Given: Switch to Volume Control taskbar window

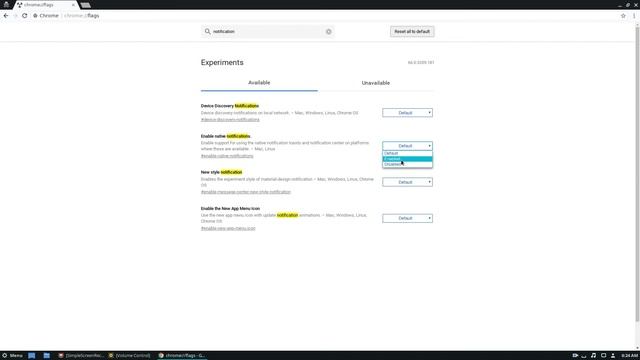Looking at the screenshot, I should 130,356.
